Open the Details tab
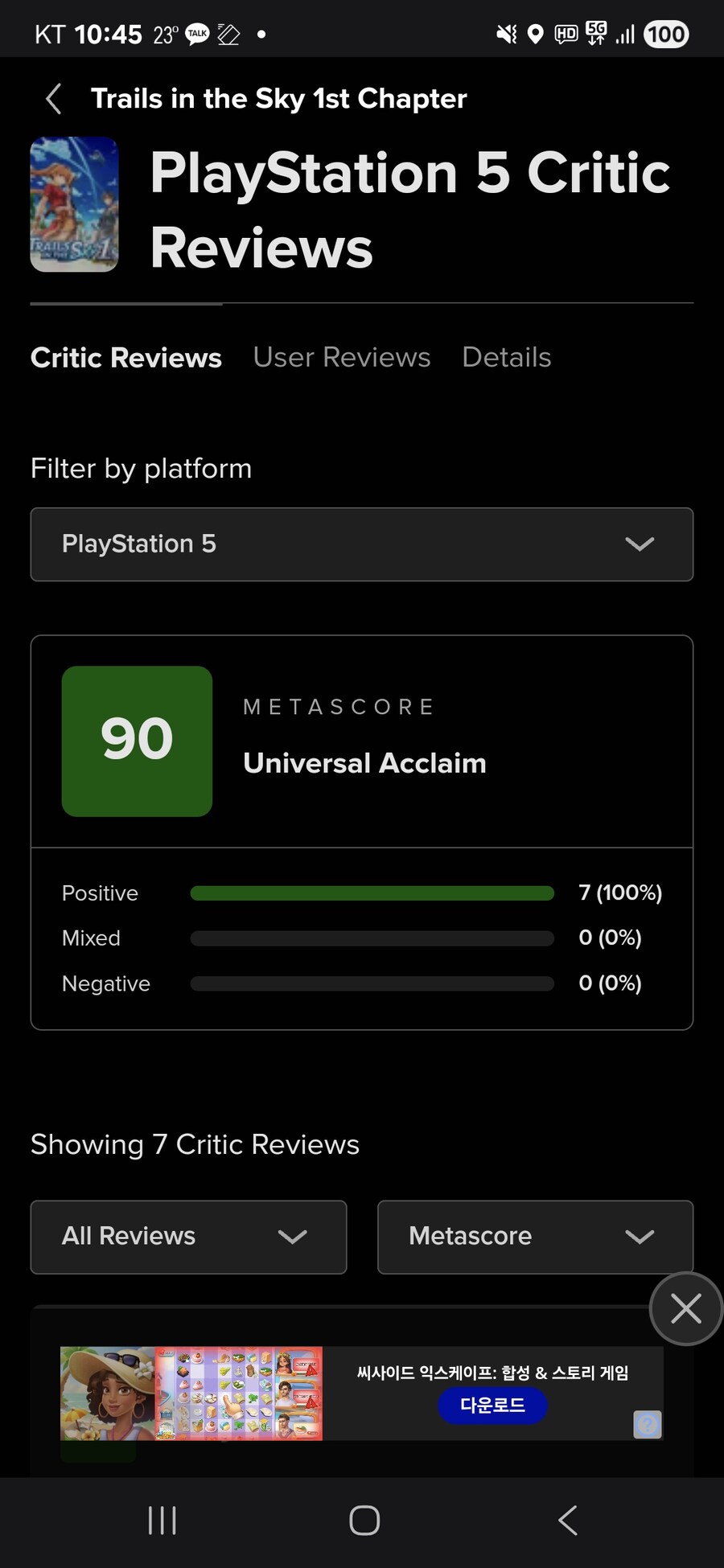This screenshot has height=1568, width=724. click(506, 357)
